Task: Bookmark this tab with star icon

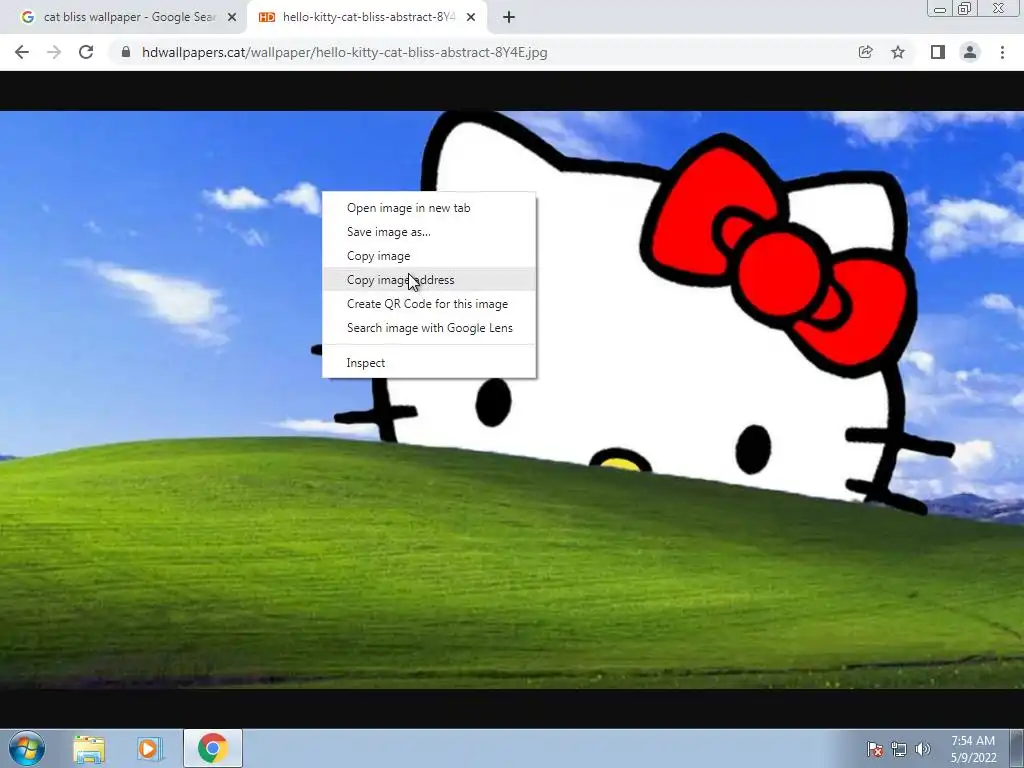Action: click(899, 52)
